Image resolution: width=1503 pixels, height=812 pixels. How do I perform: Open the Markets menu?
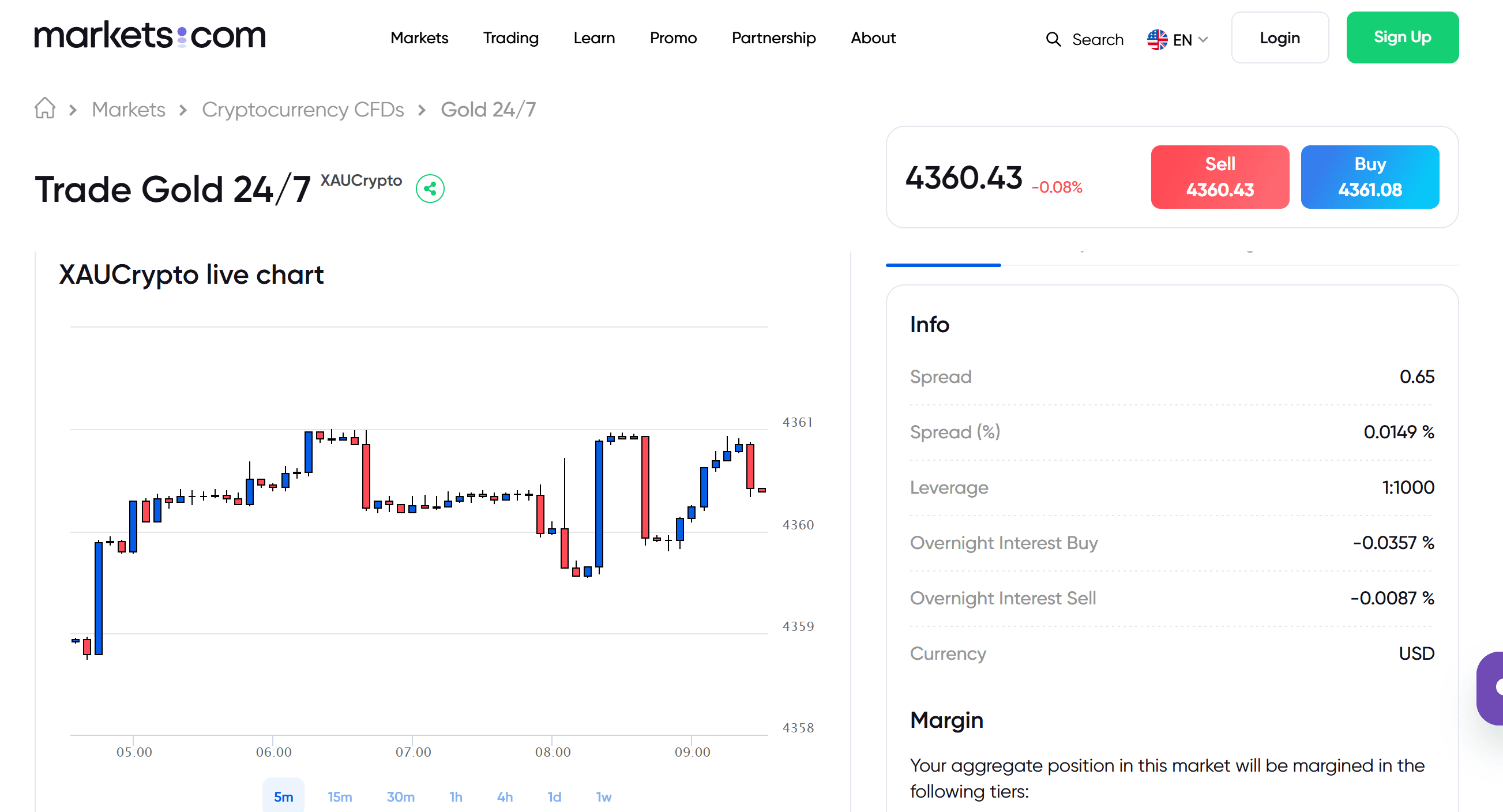pos(419,38)
